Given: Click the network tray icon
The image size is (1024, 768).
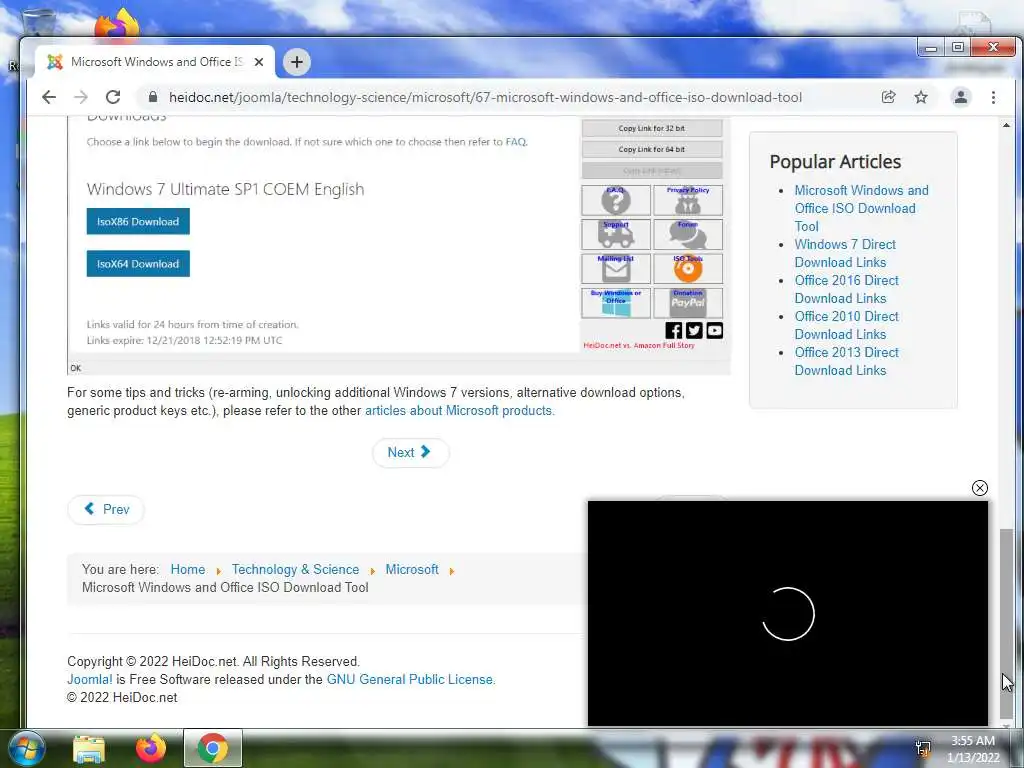Looking at the screenshot, I should tap(923, 749).
